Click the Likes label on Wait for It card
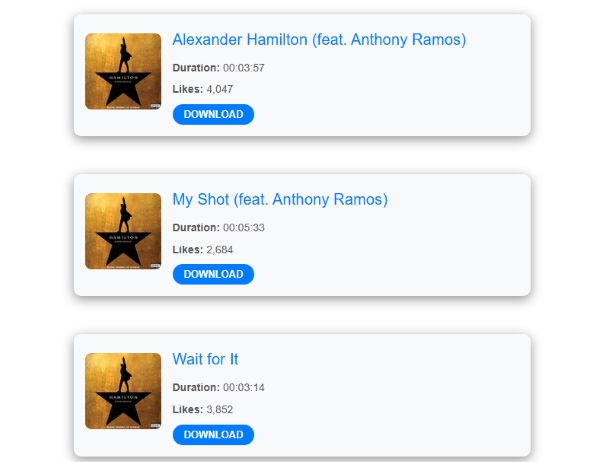This screenshot has width=600, height=462. [x=188, y=410]
